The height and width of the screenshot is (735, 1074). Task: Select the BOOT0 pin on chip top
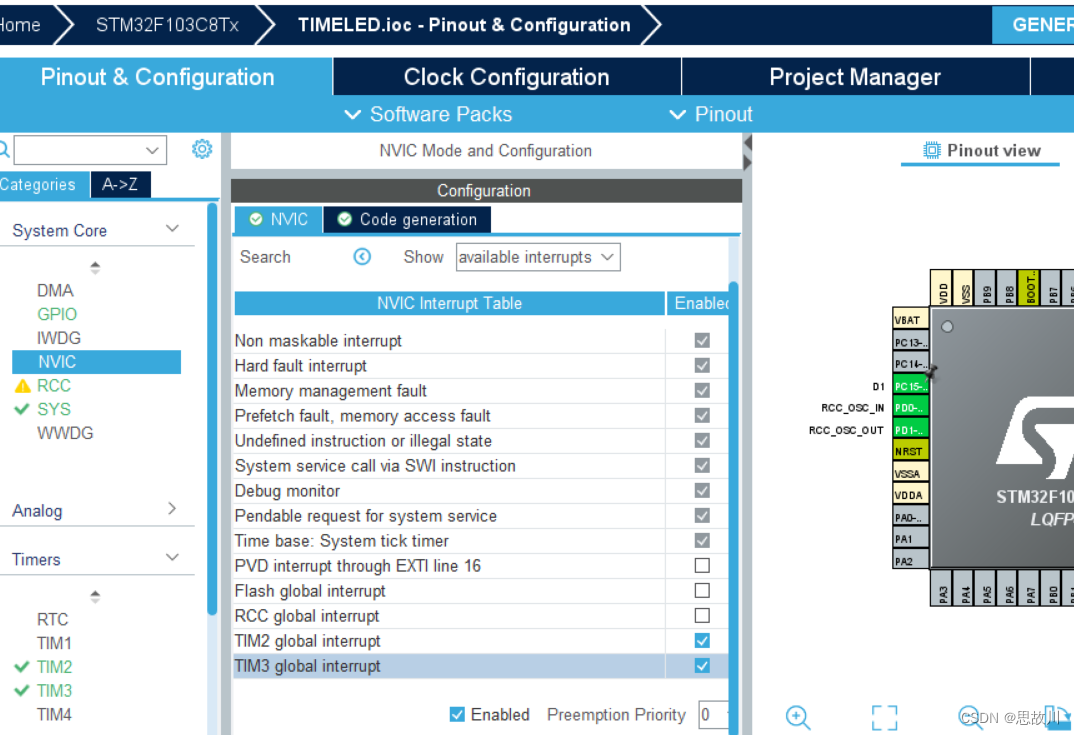(x=1029, y=288)
